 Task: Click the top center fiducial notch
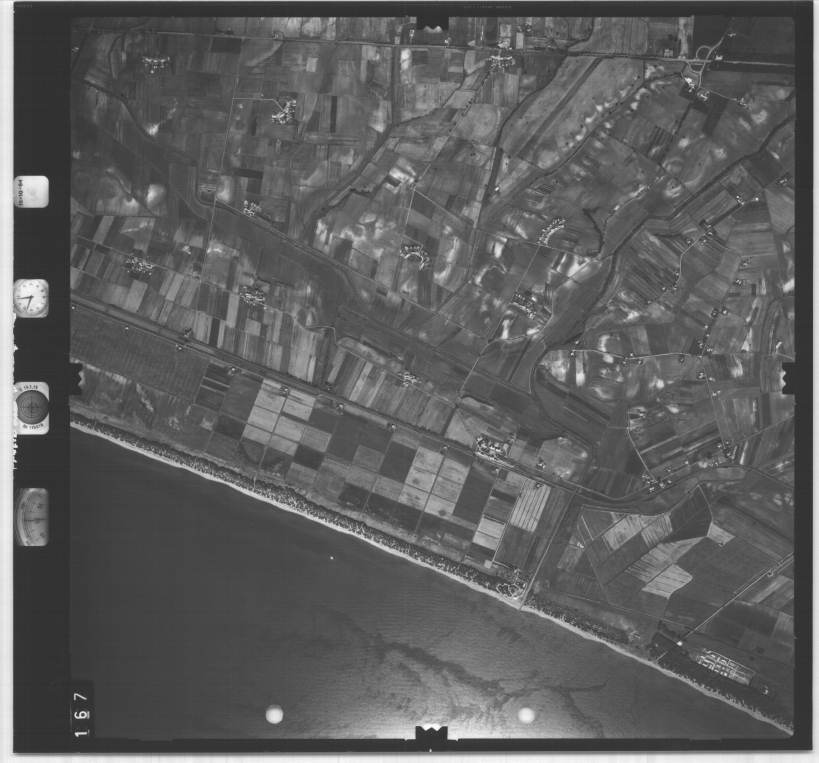[x=432, y=22]
